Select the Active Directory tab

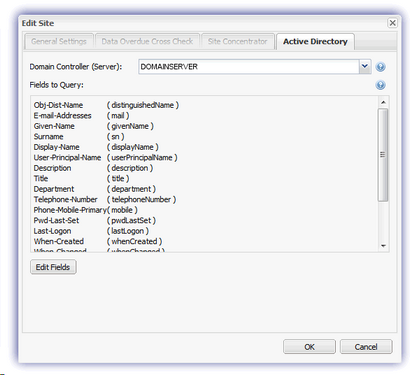click(315, 41)
